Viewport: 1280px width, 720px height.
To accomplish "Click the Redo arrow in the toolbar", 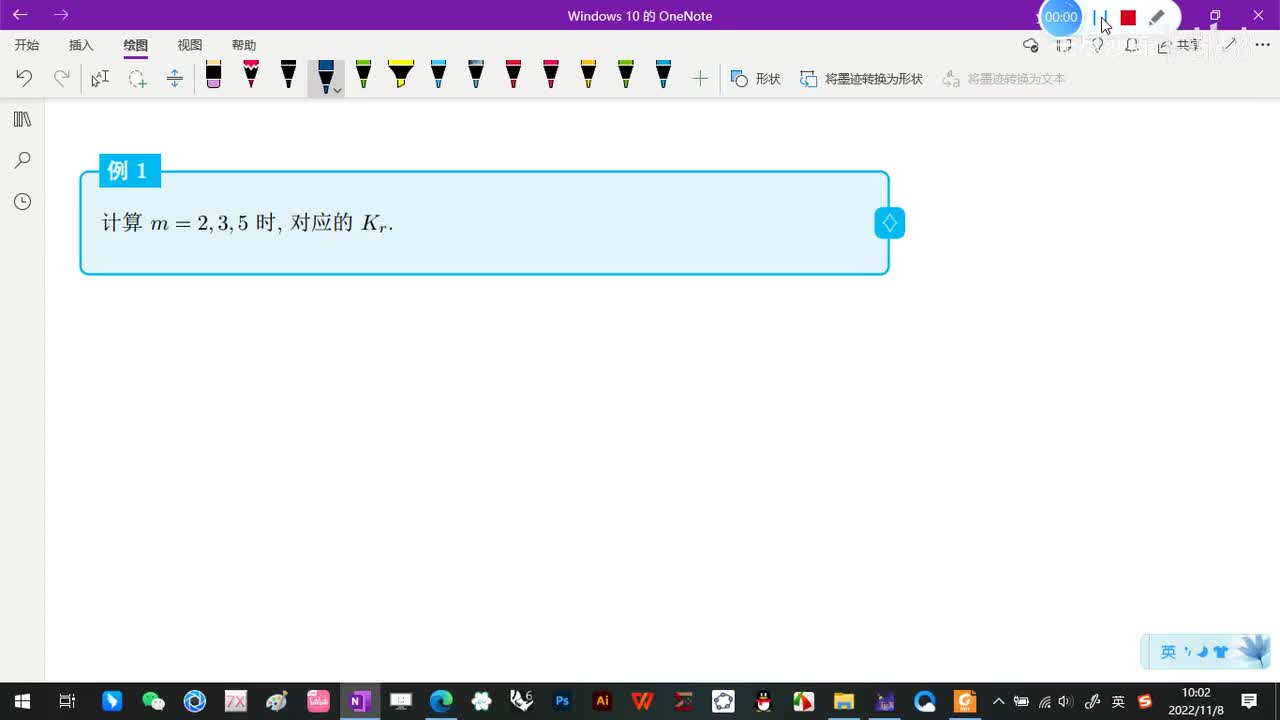I will (62, 78).
